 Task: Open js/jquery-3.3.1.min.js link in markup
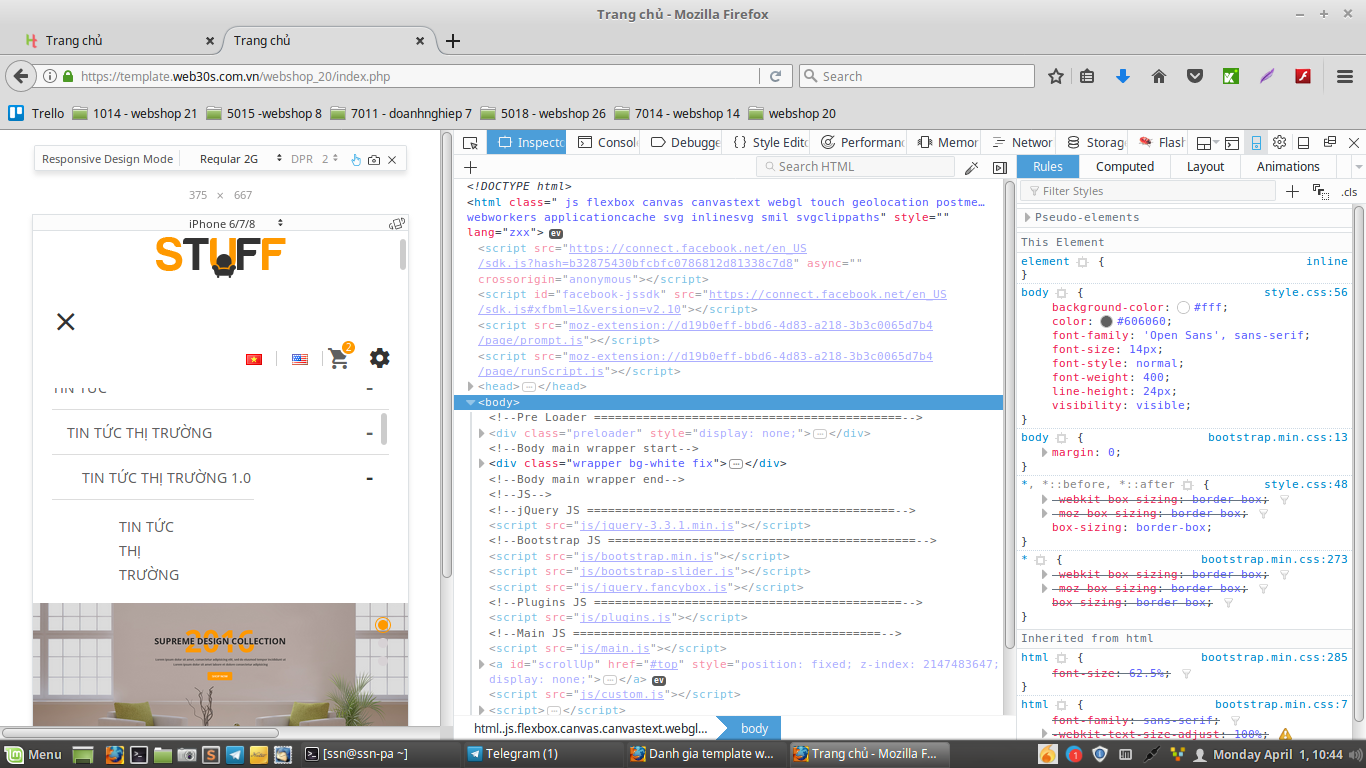tap(658, 525)
